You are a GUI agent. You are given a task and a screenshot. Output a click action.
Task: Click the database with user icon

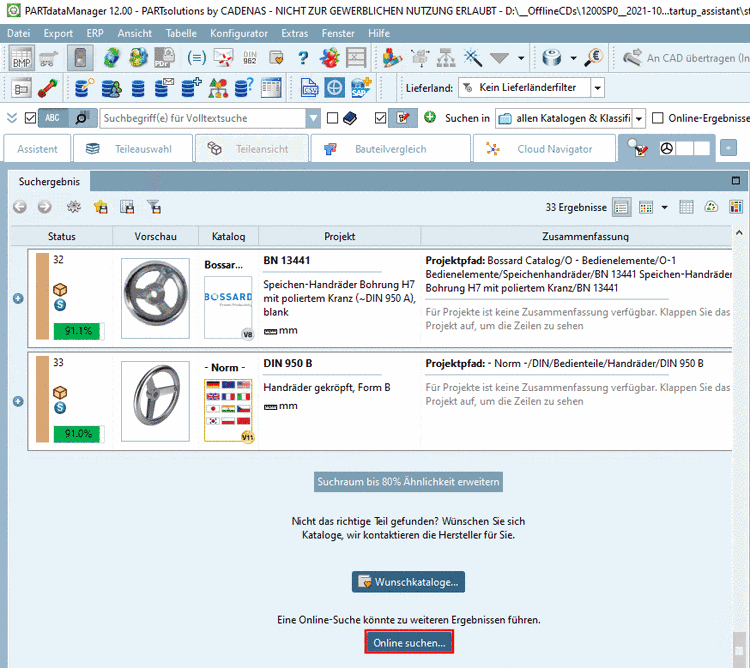tap(111, 88)
